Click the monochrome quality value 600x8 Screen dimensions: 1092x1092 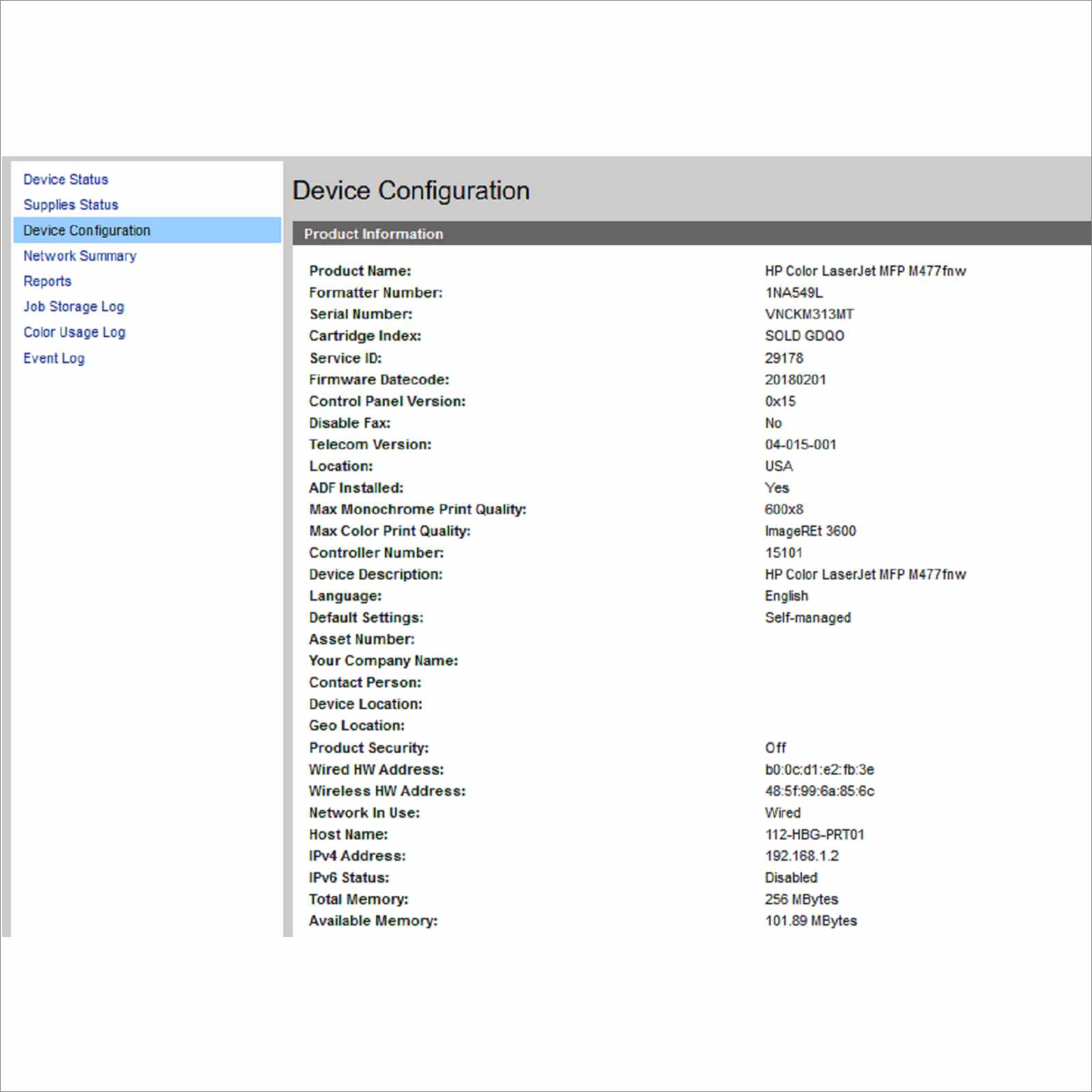coord(784,509)
